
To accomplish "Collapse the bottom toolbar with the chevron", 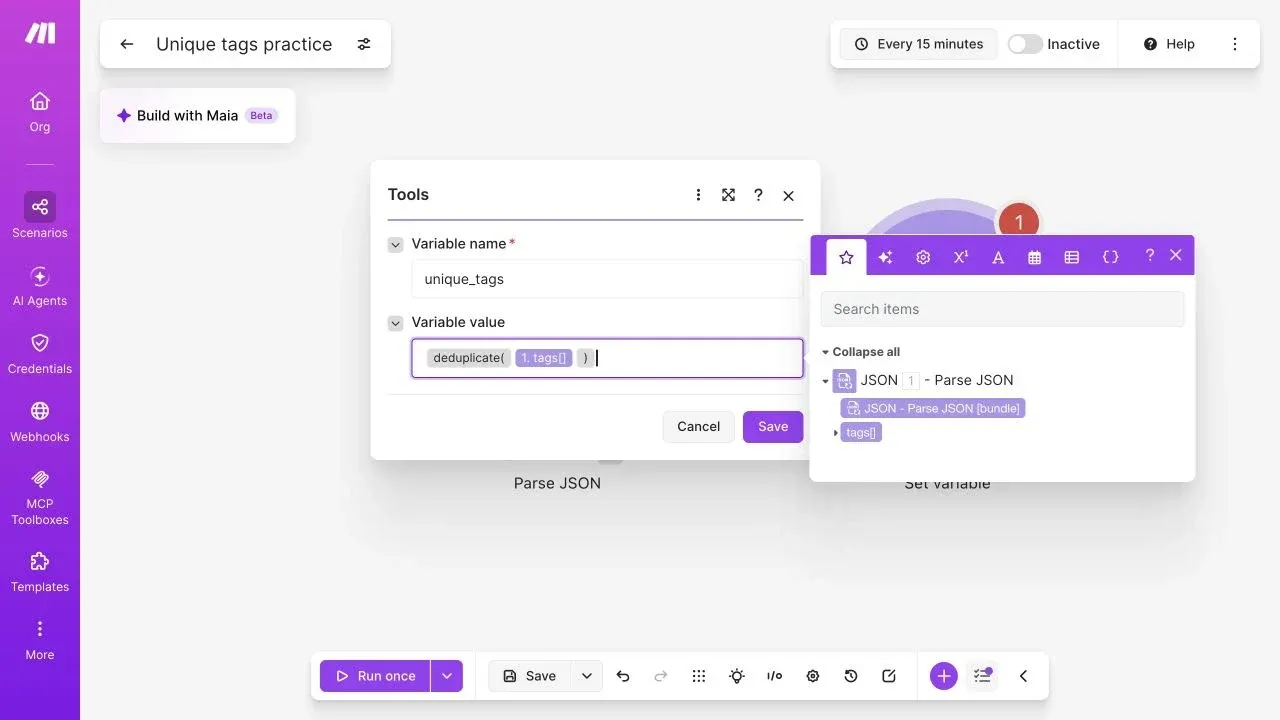I will point(1023,676).
